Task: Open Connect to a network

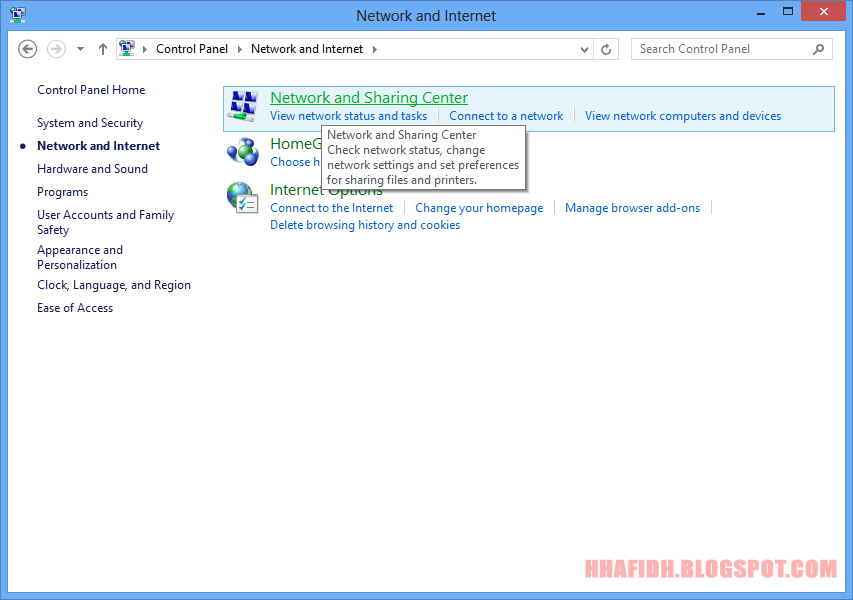Action: (506, 115)
